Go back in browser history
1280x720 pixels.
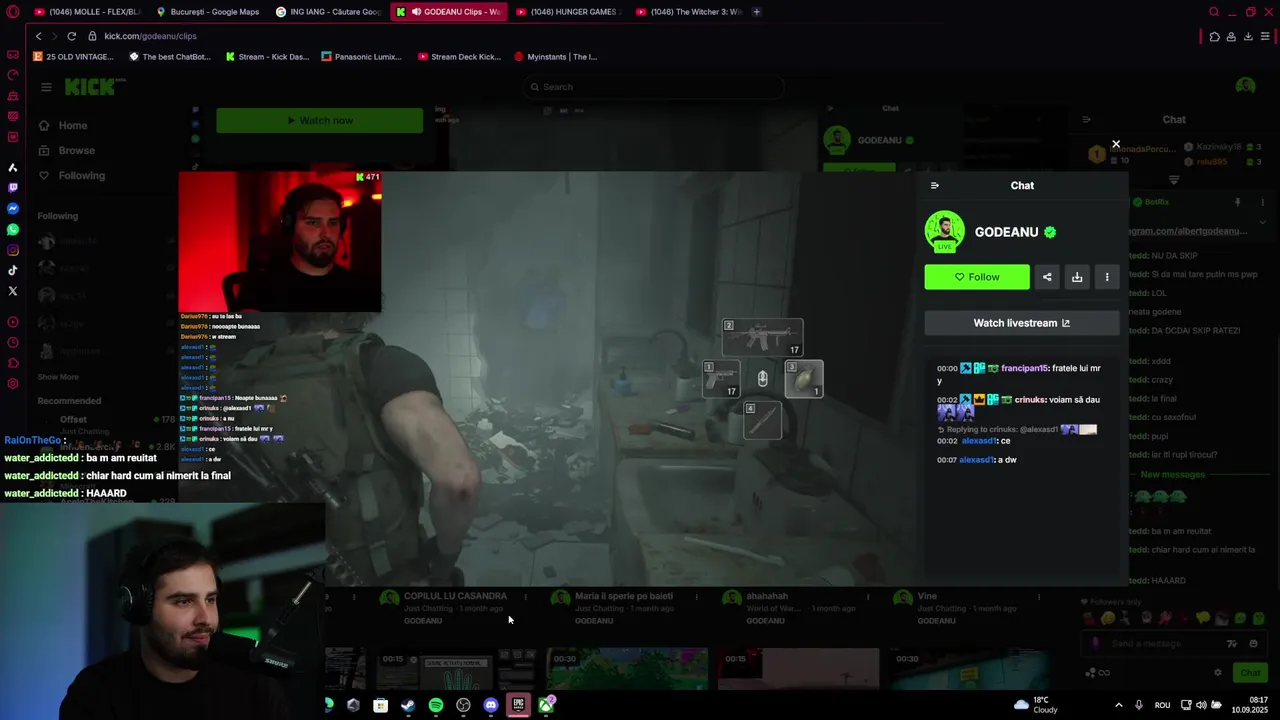point(39,36)
